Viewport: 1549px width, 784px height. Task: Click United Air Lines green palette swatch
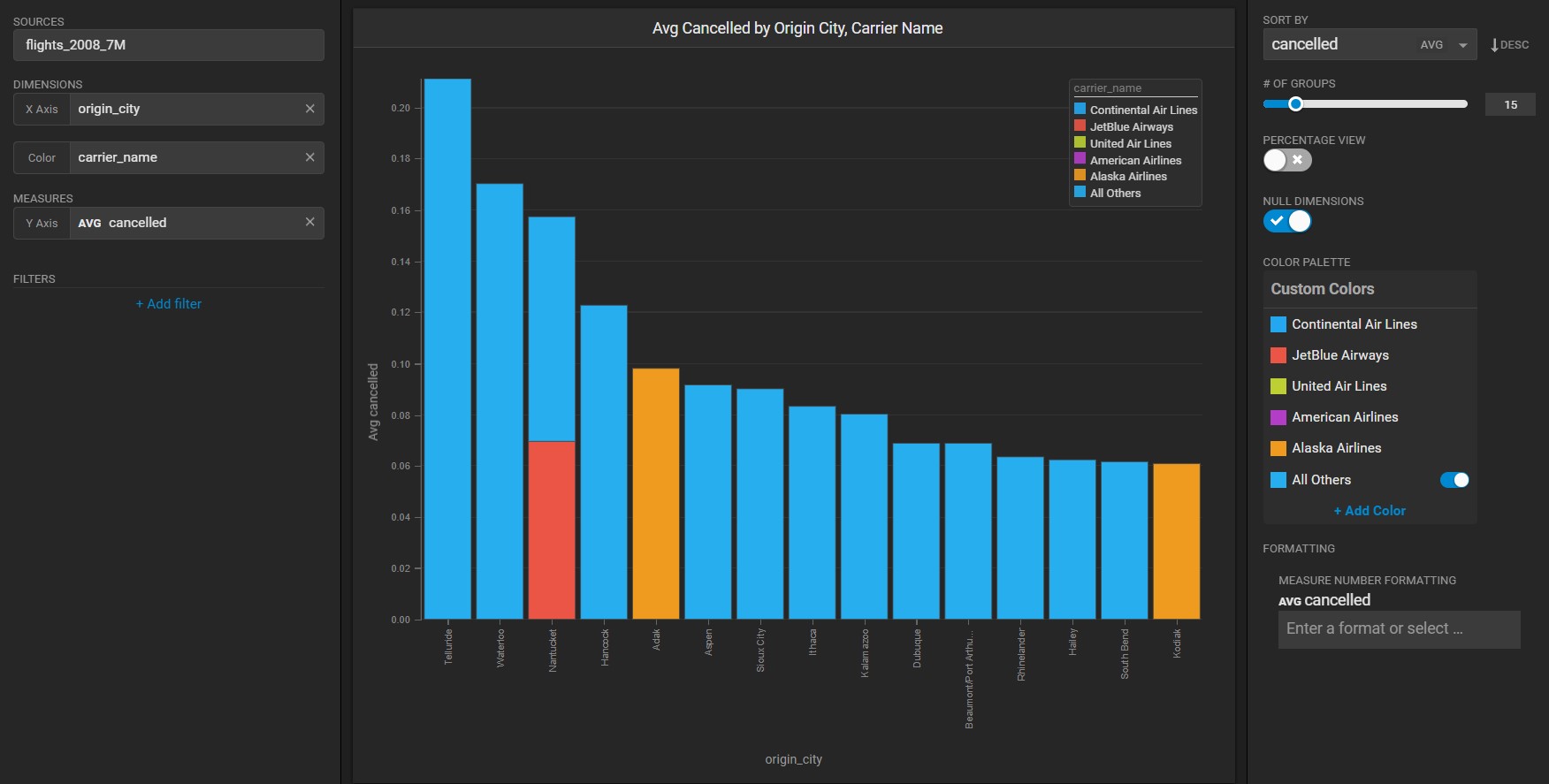(1278, 386)
